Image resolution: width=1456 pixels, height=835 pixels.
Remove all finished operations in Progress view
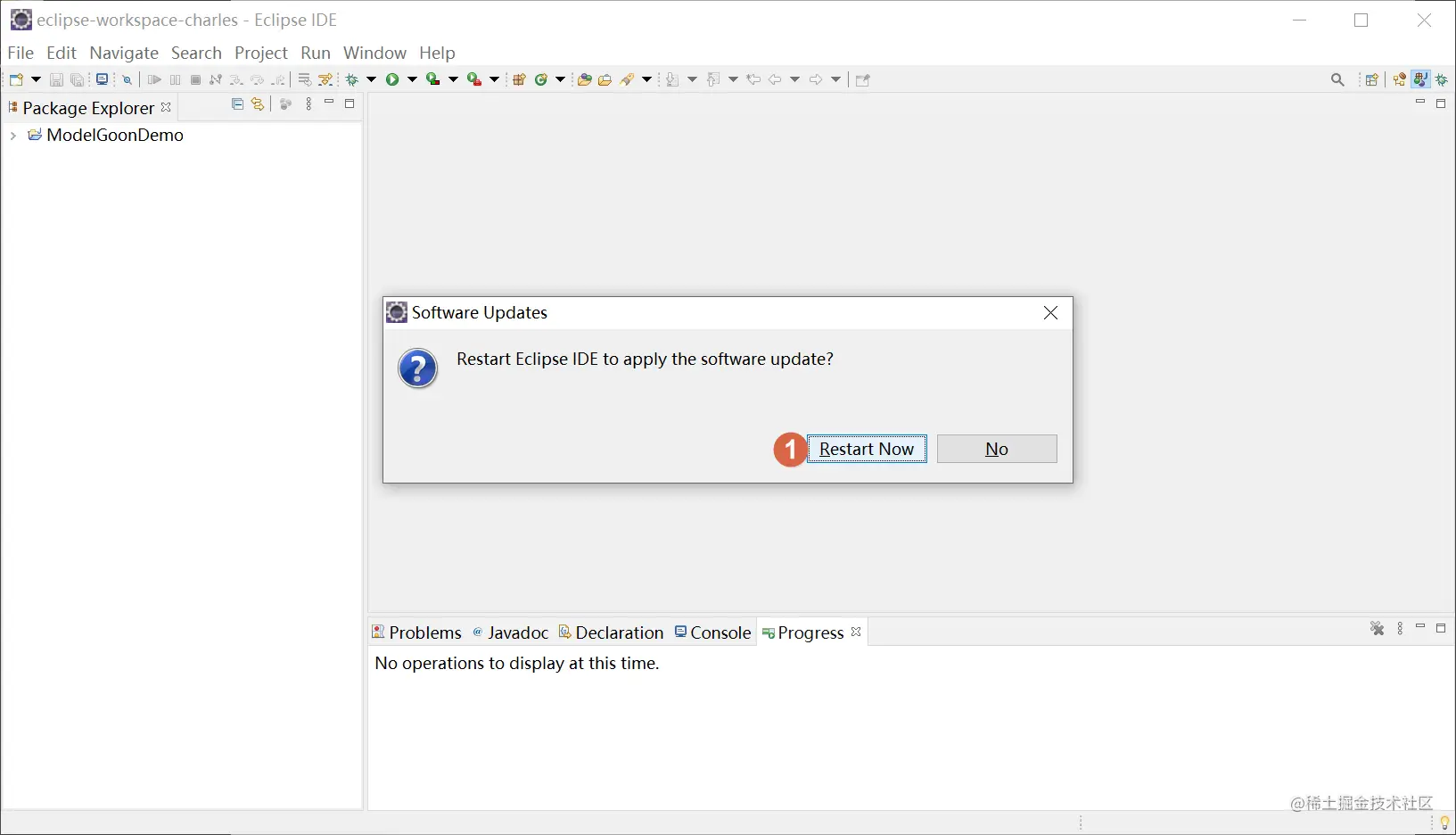click(x=1378, y=629)
